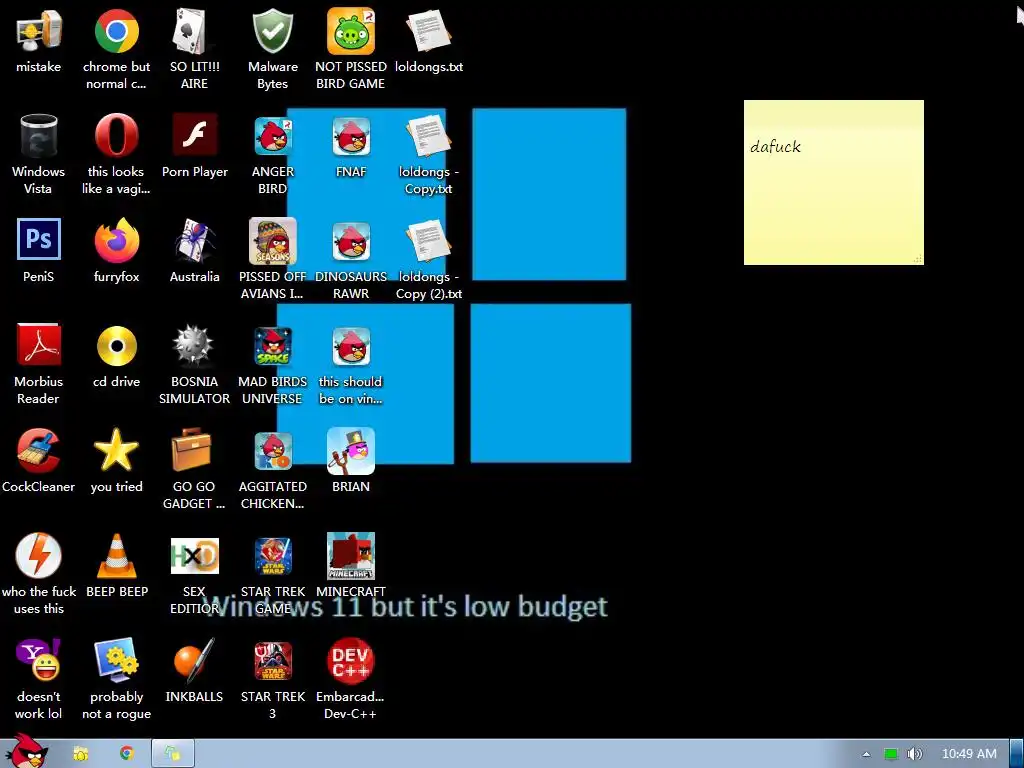Open the Angry Bird Start button
1024x768 pixels.
coord(25,752)
